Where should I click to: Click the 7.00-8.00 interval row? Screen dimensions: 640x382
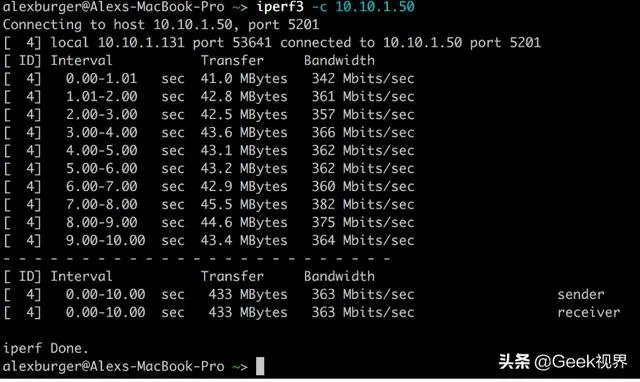209,204
